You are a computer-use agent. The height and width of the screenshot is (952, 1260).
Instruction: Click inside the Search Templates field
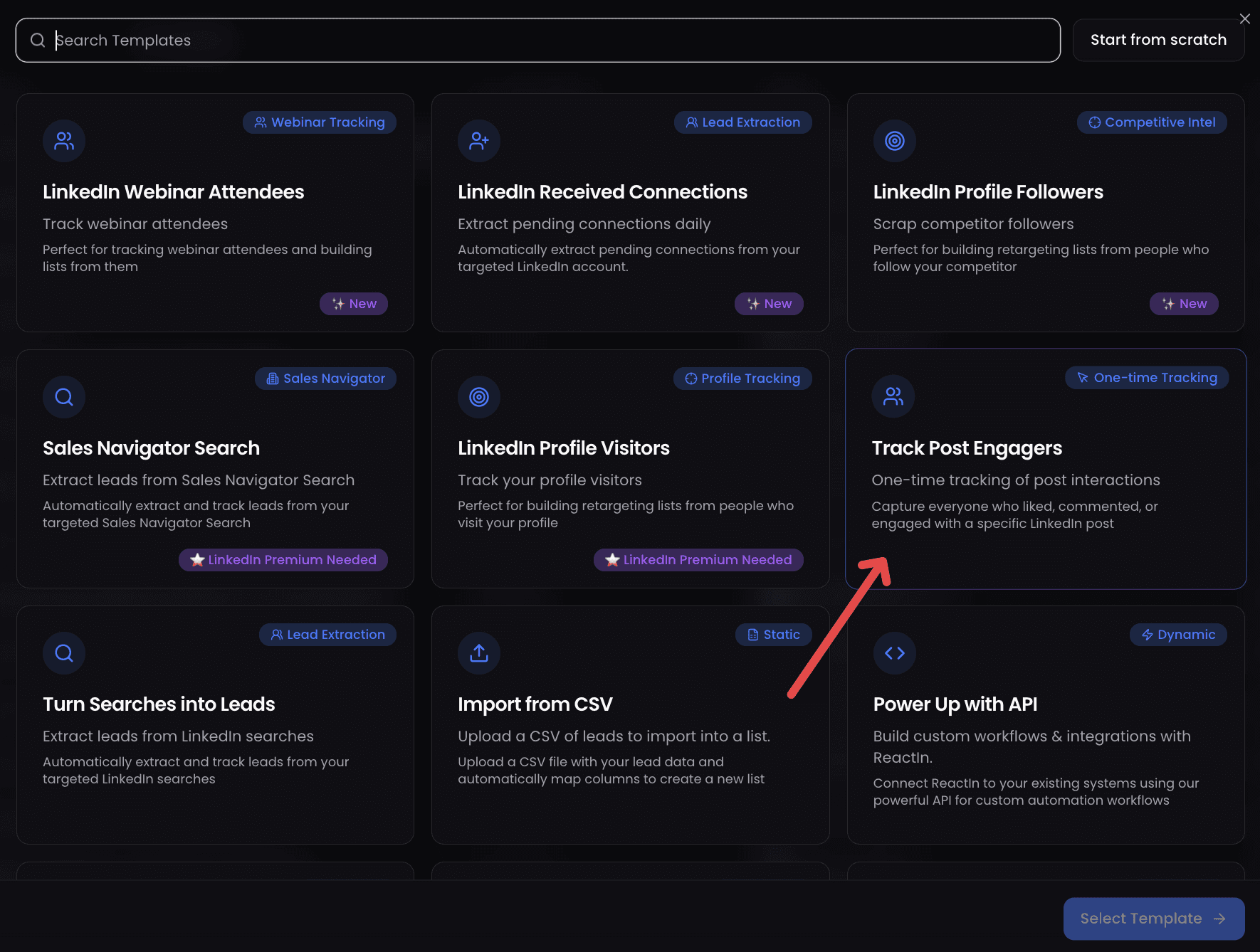pyautogui.click(x=285, y=40)
